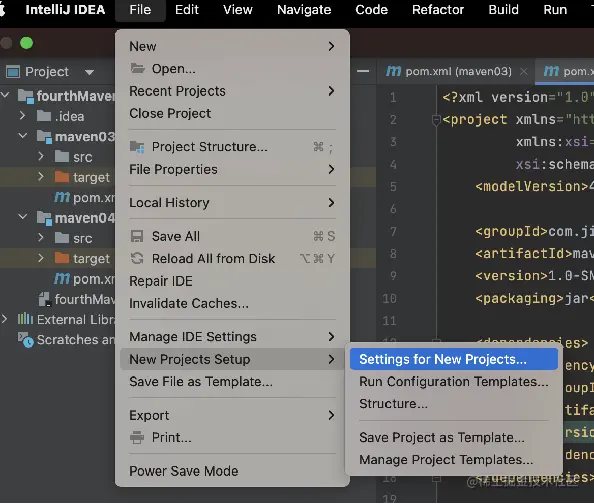The image size is (594, 504).
Task: Select New Projects Setup entry
Action: 232,359
